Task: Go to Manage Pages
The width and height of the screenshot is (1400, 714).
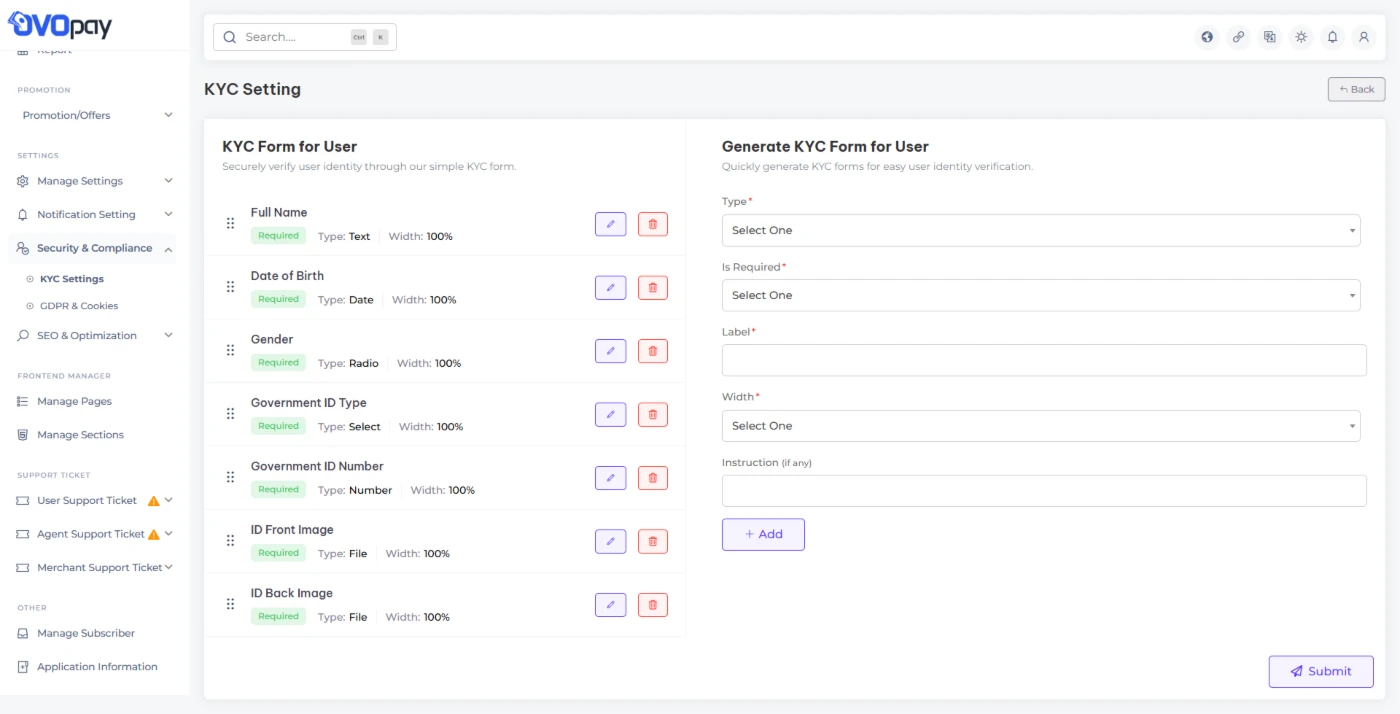Action: pos(74,401)
